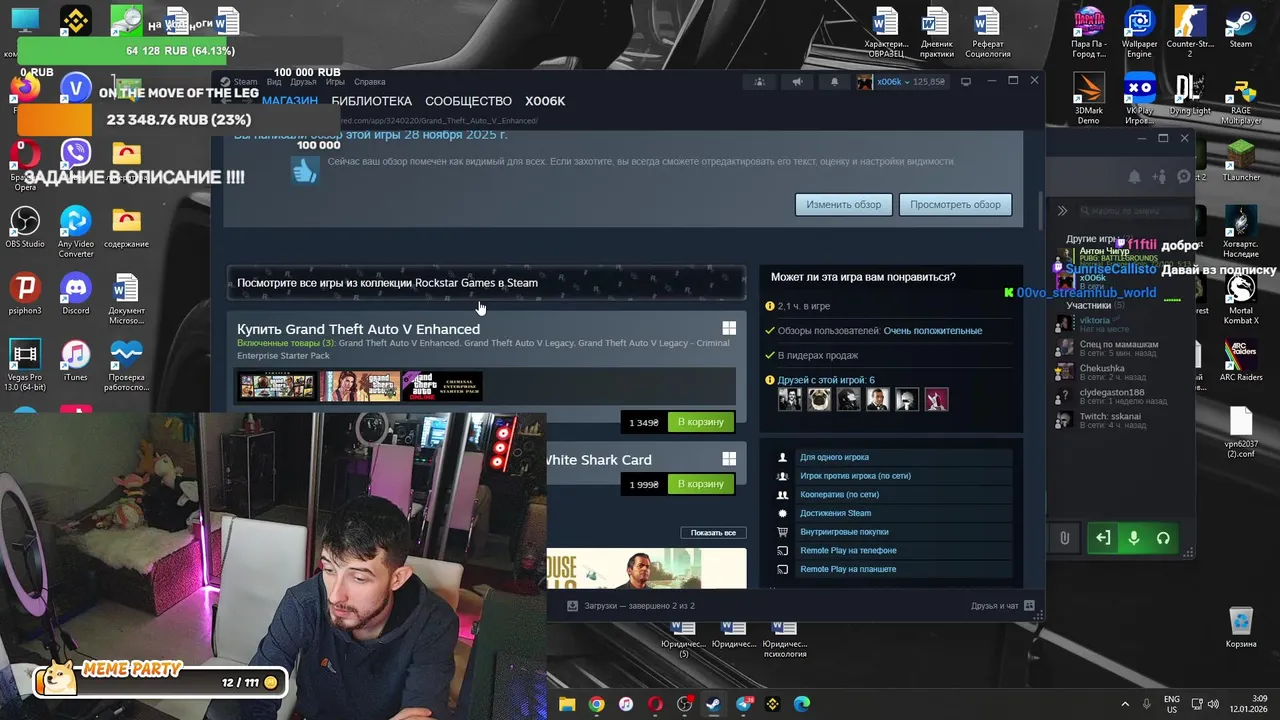
Task: Select friend Twitch: sskanai
Action: click(x=1110, y=420)
